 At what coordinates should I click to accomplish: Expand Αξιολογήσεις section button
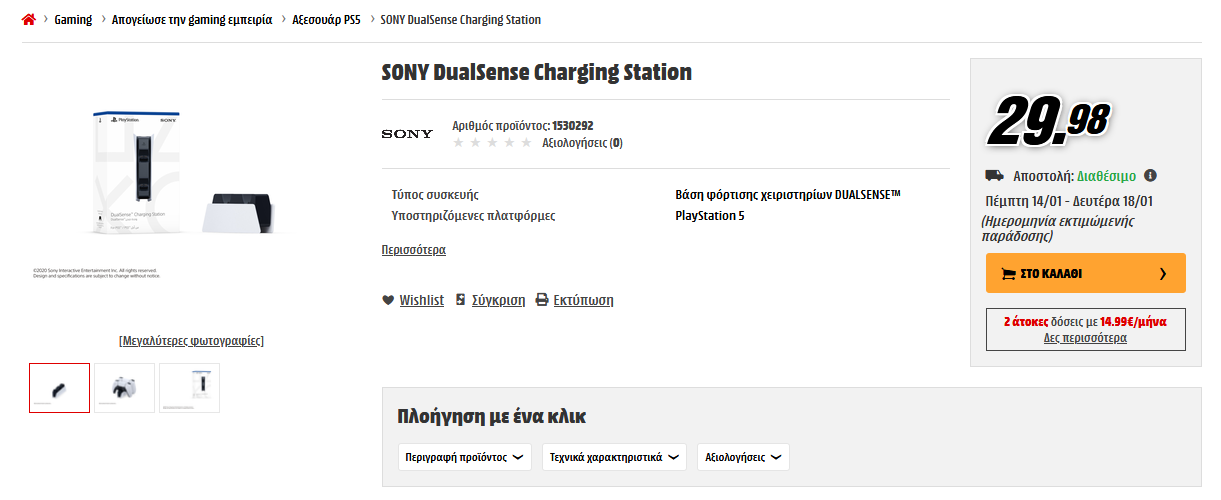coord(743,457)
